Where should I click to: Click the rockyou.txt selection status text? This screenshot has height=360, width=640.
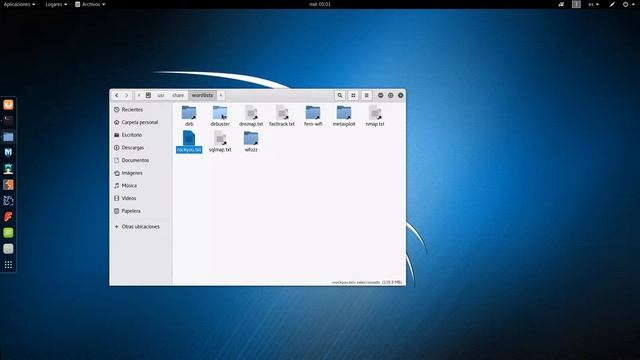pos(367,282)
